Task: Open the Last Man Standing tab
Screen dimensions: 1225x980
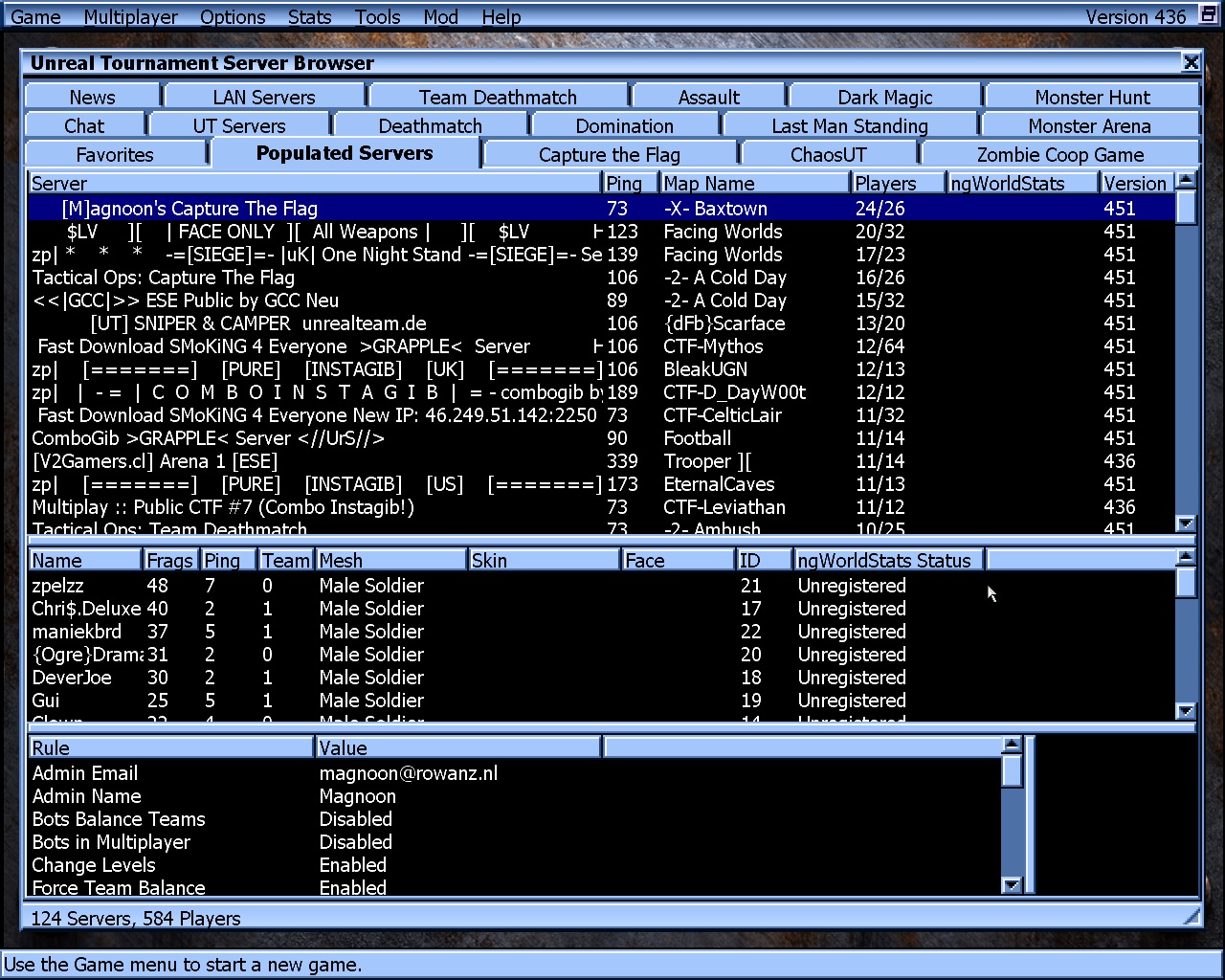Action: pos(850,125)
